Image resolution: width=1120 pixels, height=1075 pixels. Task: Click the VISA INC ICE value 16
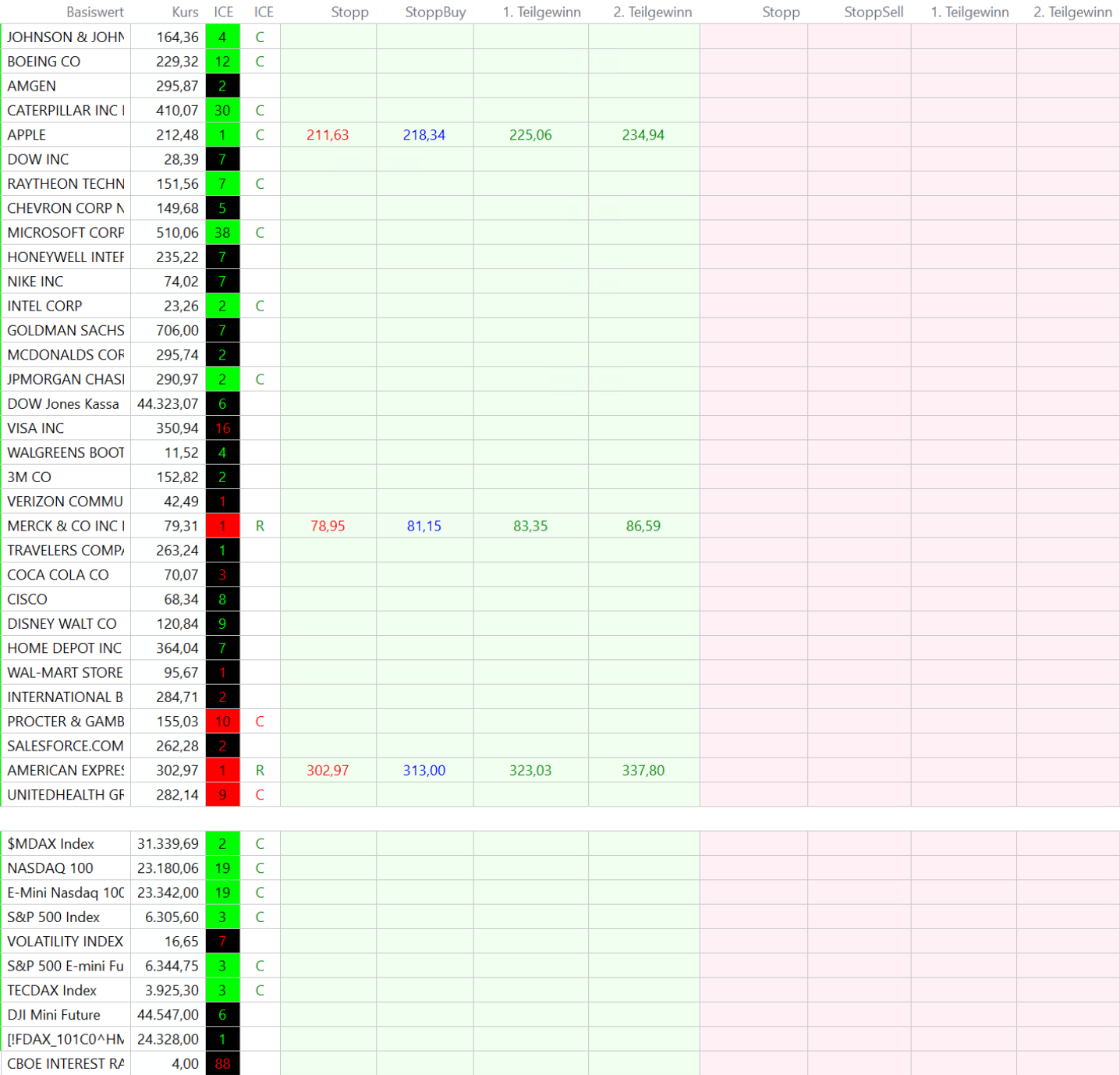222,428
